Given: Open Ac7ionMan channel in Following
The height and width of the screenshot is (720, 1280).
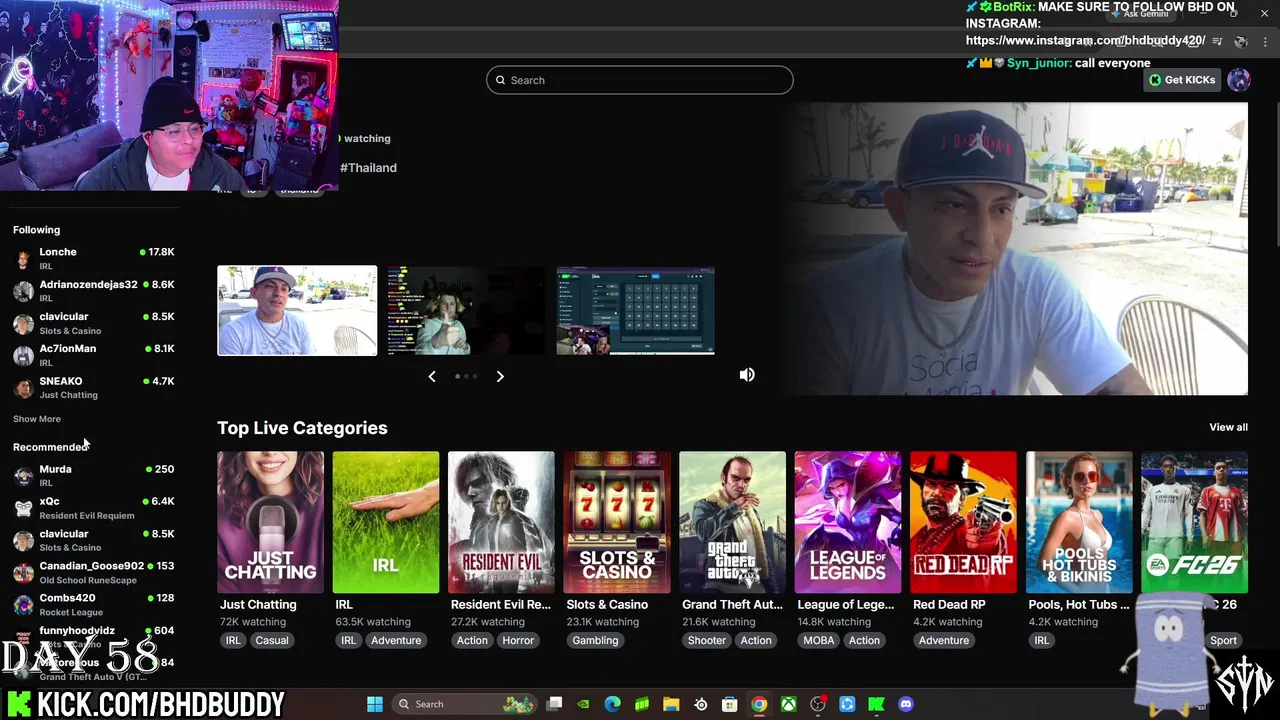Looking at the screenshot, I should click(x=94, y=355).
